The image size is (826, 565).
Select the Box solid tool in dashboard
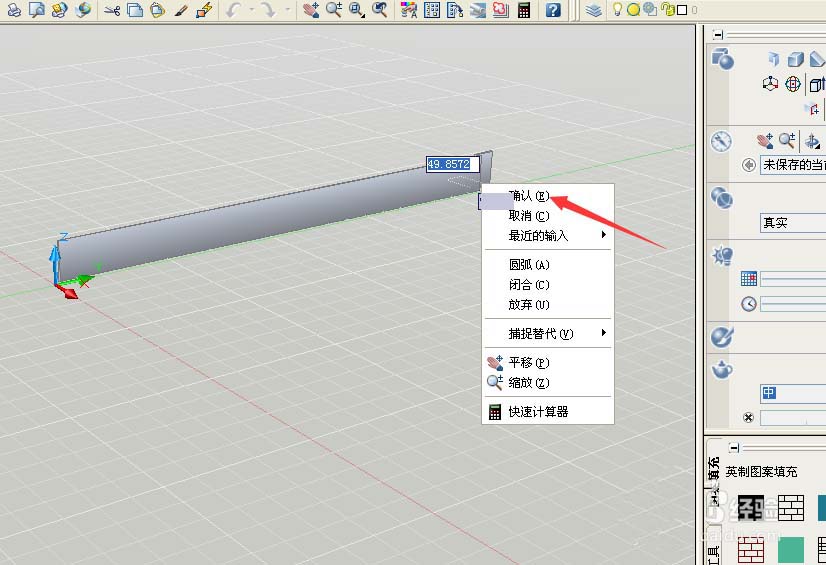(x=795, y=59)
